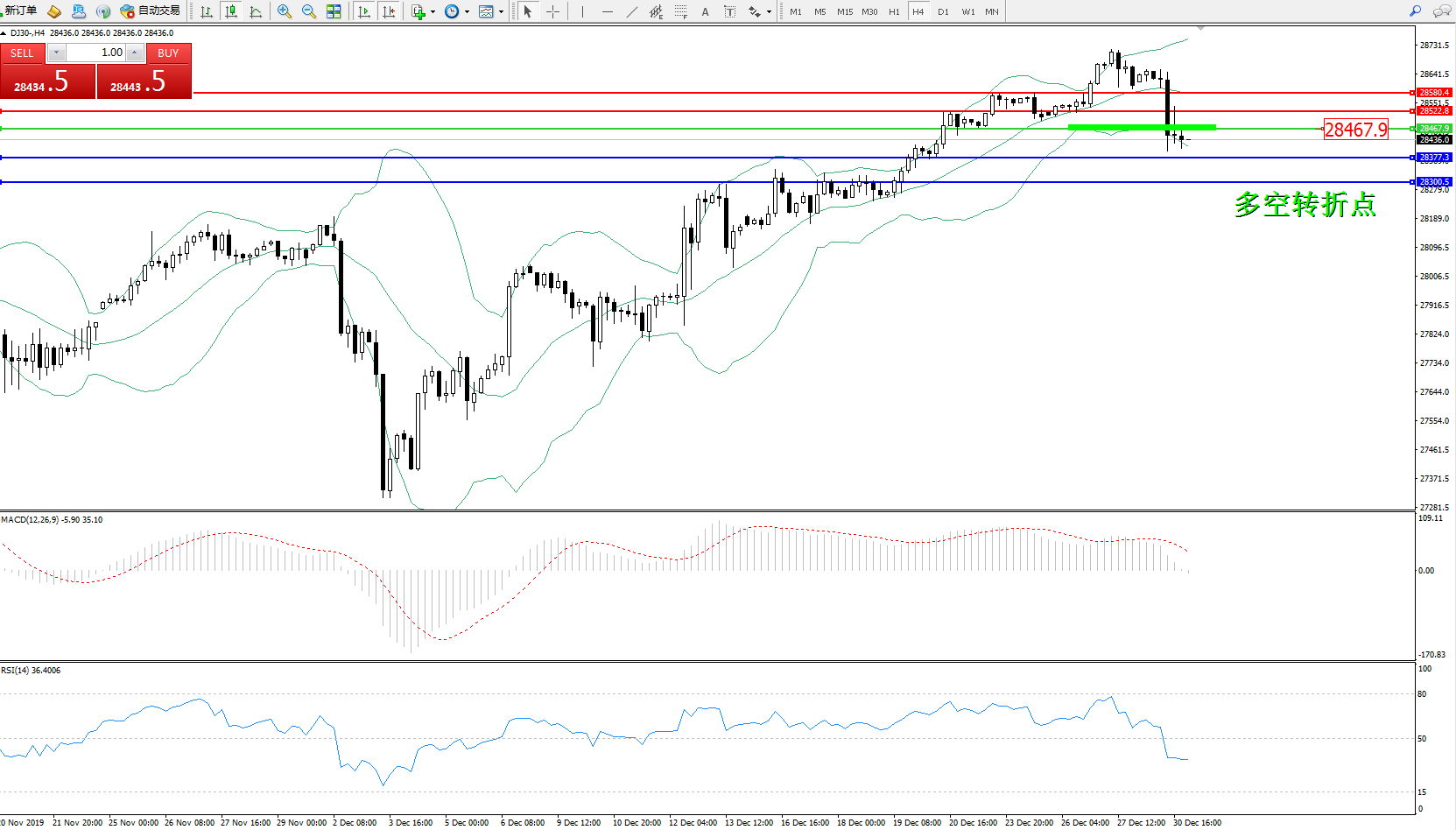Click the tile windows grid icon
This screenshot has height=830, width=1456.
[x=334, y=11]
